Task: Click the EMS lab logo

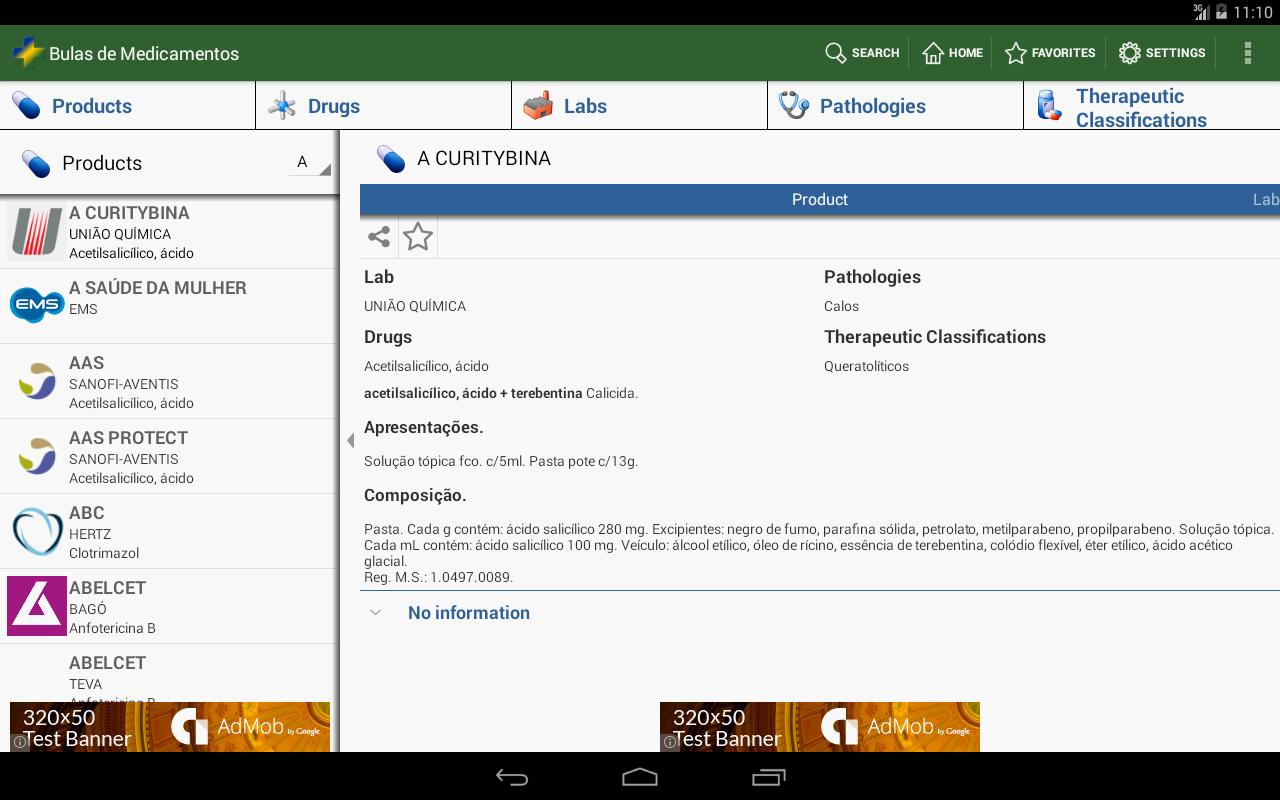Action: pyautogui.click(x=37, y=305)
